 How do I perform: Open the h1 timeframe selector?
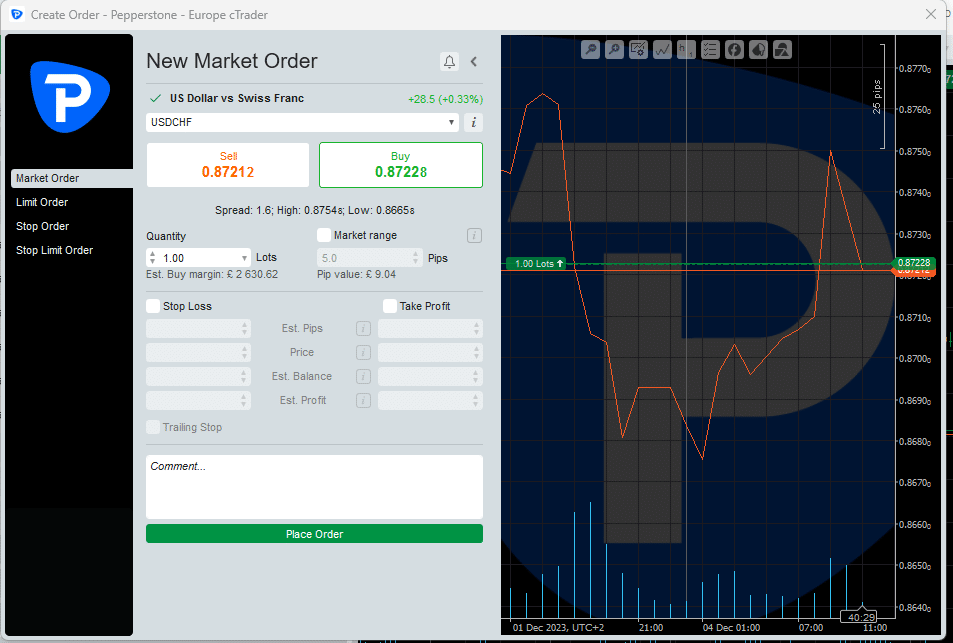pyautogui.click(x=686, y=49)
